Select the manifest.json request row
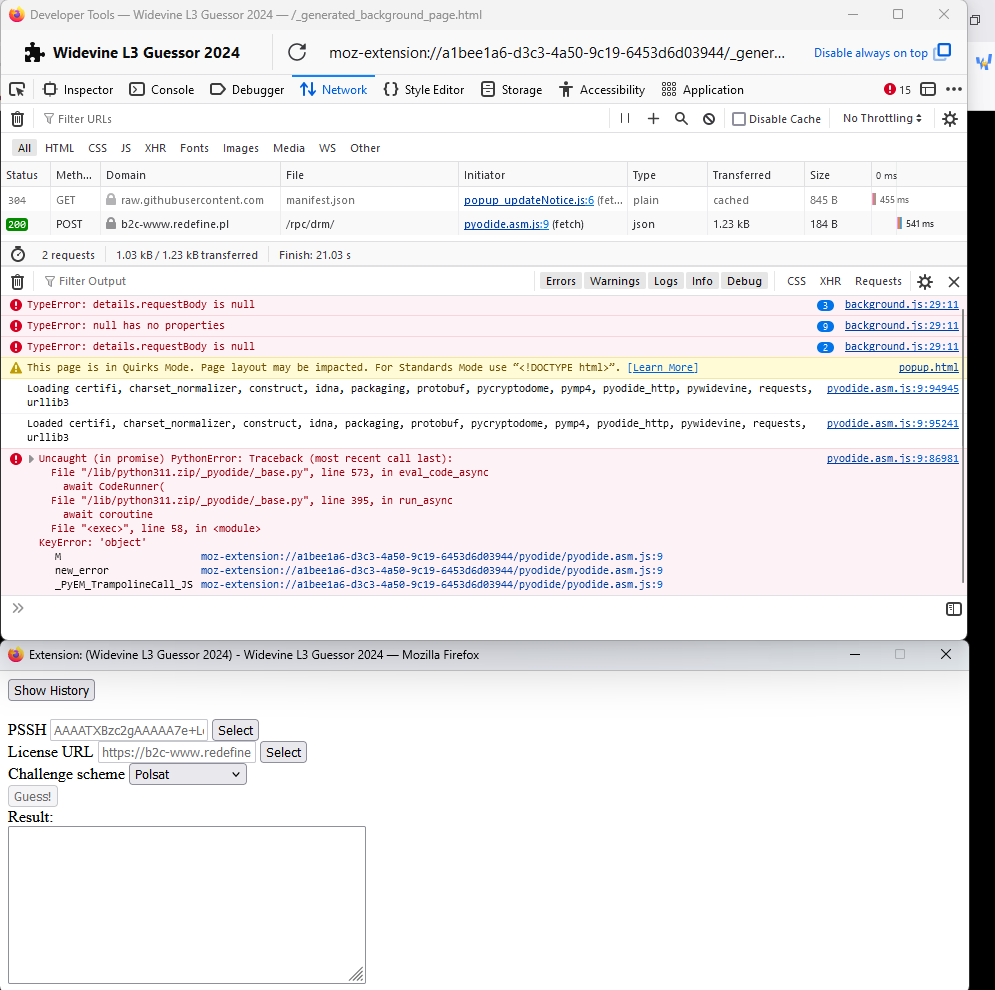The width and height of the screenshot is (995, 990). [484, 200]
